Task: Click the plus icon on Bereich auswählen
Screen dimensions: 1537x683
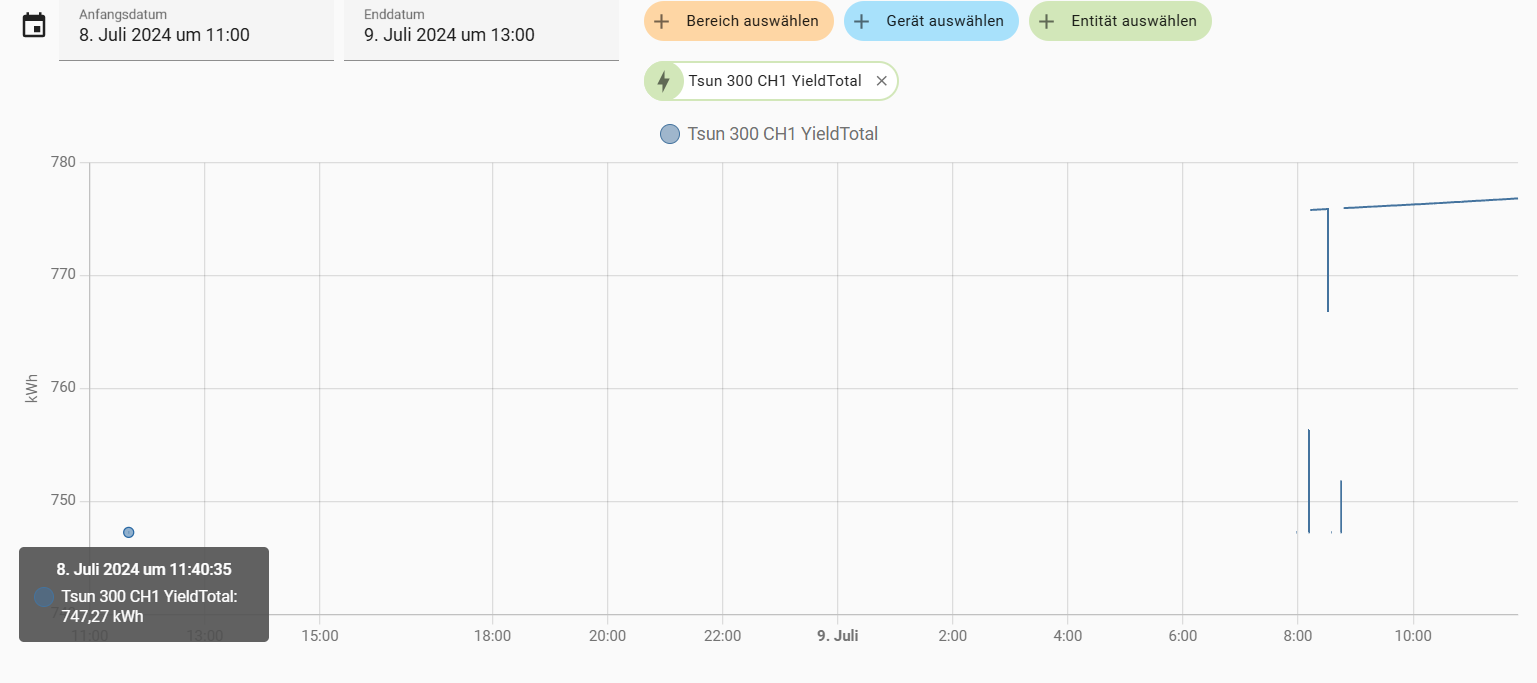Action: click(661, 21)
